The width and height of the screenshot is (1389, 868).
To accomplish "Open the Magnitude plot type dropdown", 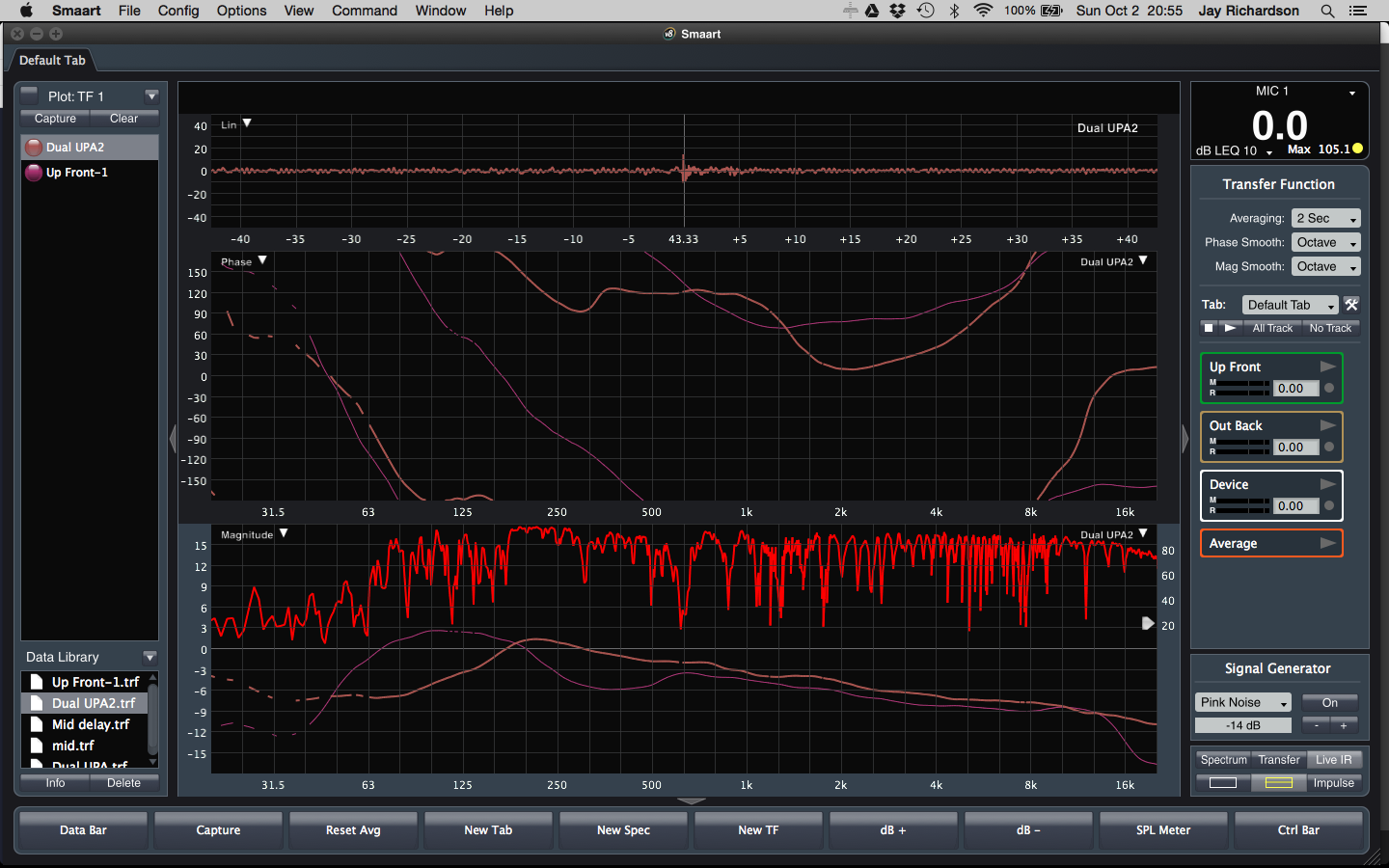I will point(255,534).
